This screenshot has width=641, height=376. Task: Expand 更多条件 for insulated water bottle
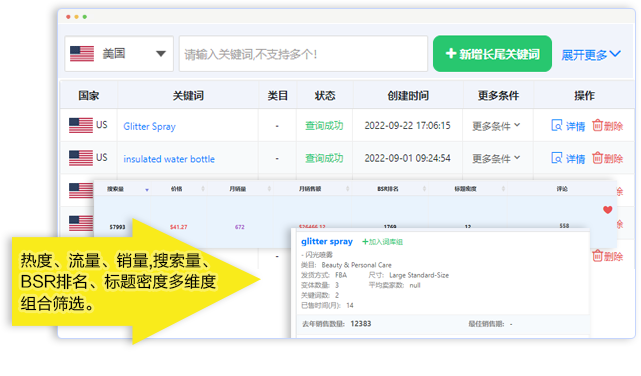pyautogui.click(x=496, y=159)
